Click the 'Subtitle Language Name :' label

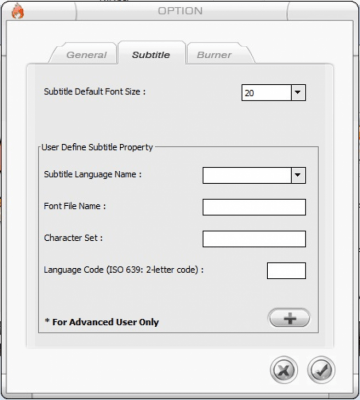tap(93, 174)
